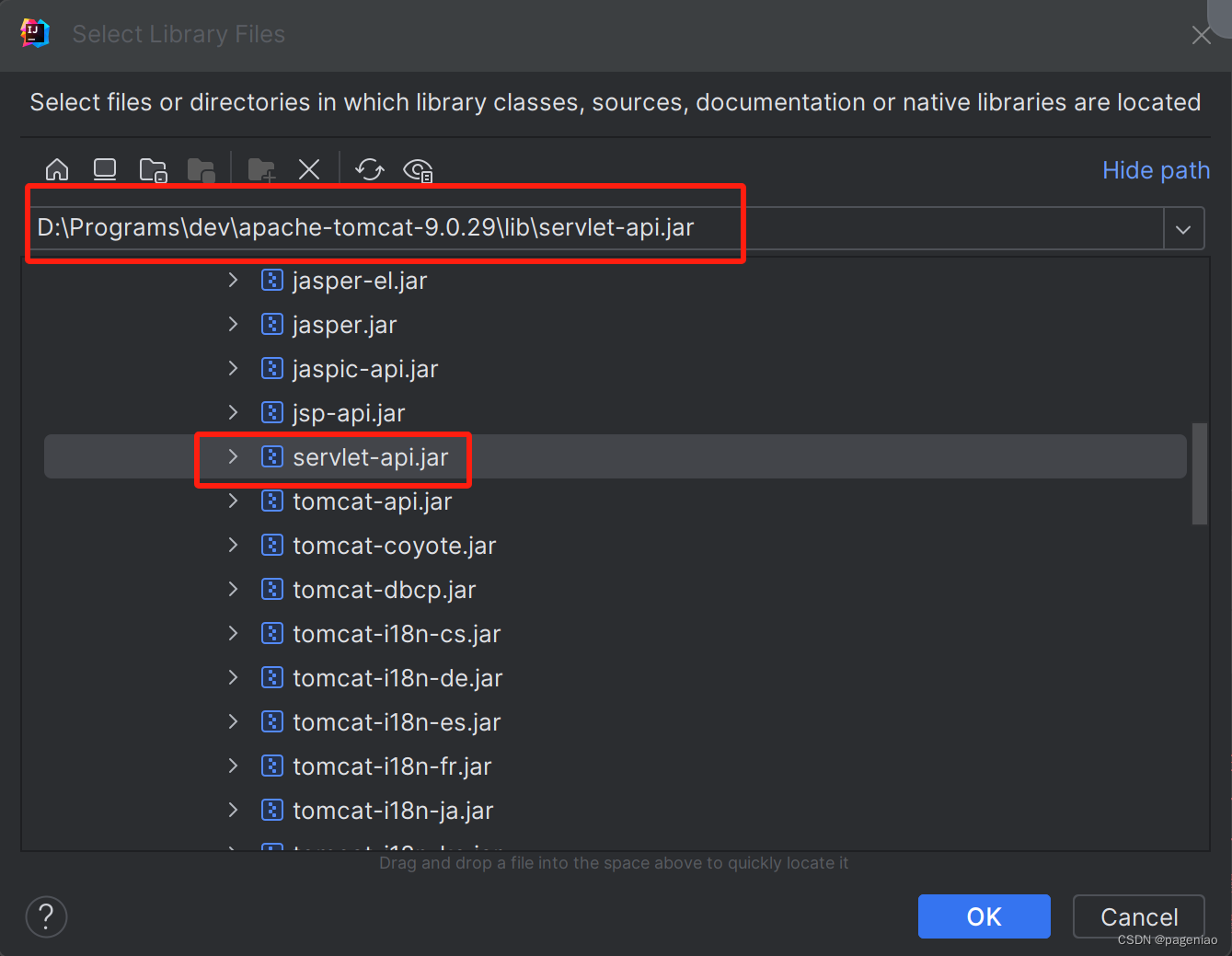Expand tomcat-i18n-ja.jar tree node
This screenshot has height=956, width=1232.
click(x=233, y=810)
